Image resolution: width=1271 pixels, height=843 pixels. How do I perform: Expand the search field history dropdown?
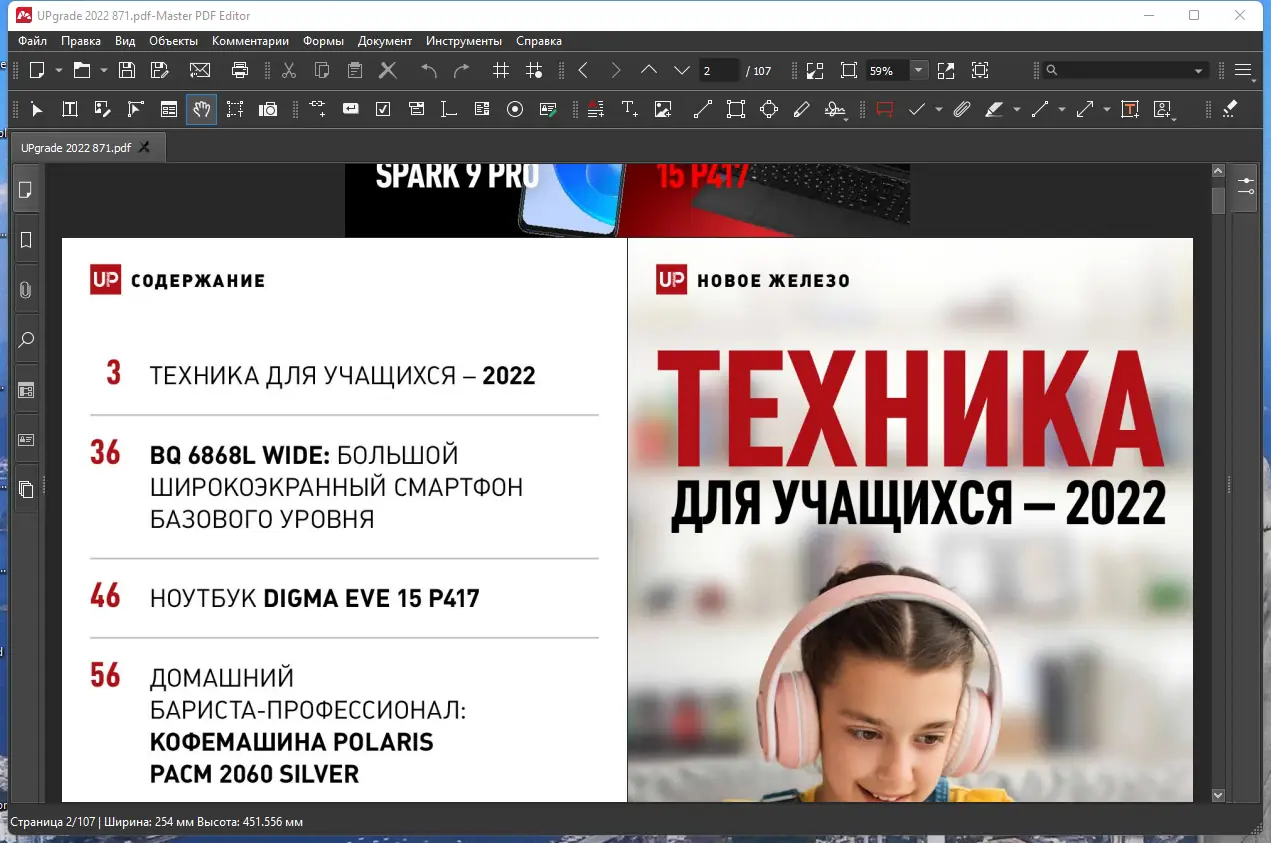pos(1198,71)
